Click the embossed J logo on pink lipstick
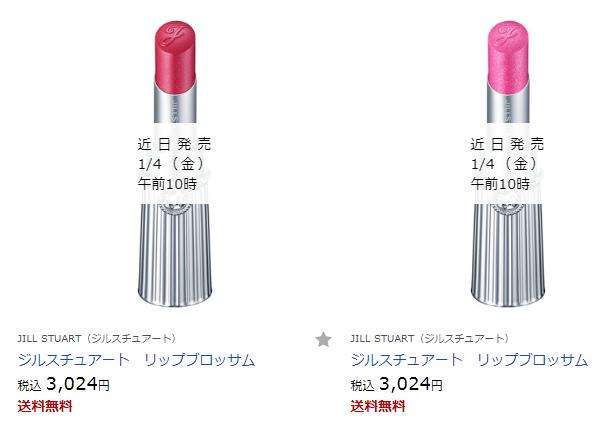The image size is (608, 423). pyautogui.click(x=507, y=36)
